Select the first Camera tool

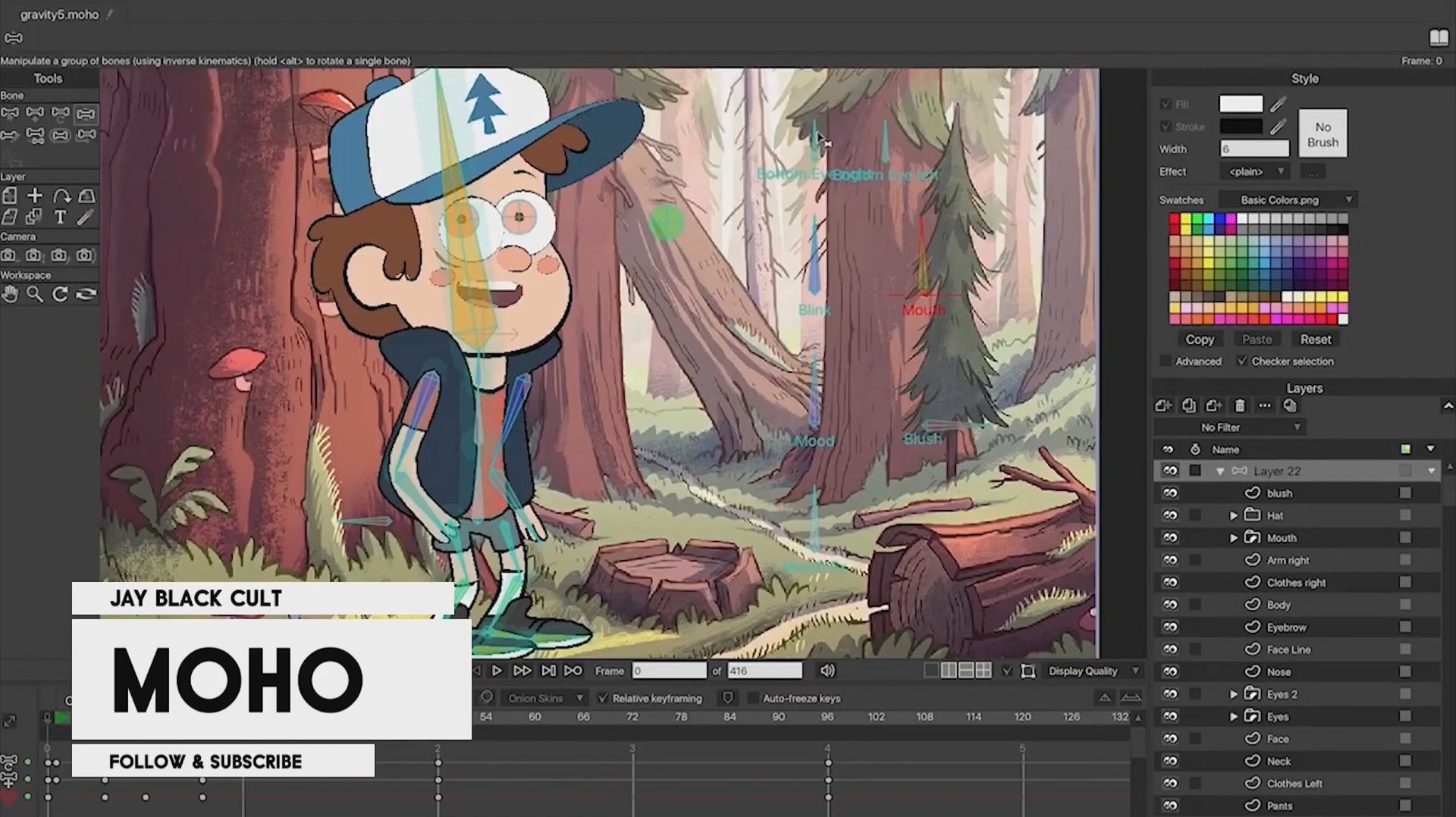pyautogui.click(x=8, y=255)
